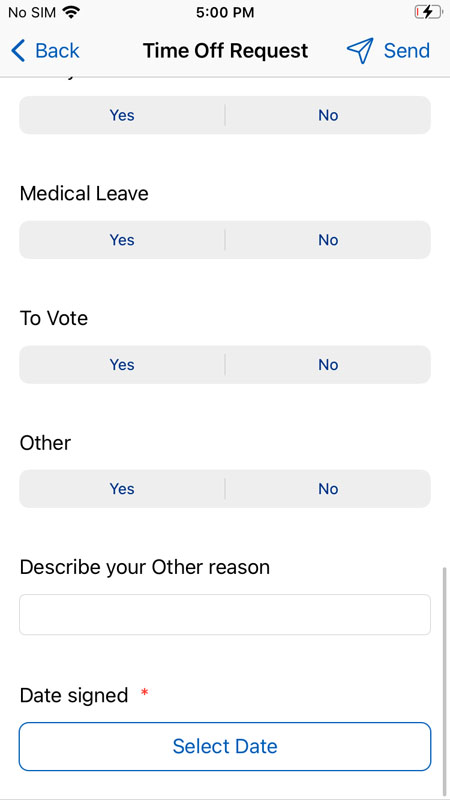Click the Back text label
This screenshot has width=450, height=800.
click(57, 51)
